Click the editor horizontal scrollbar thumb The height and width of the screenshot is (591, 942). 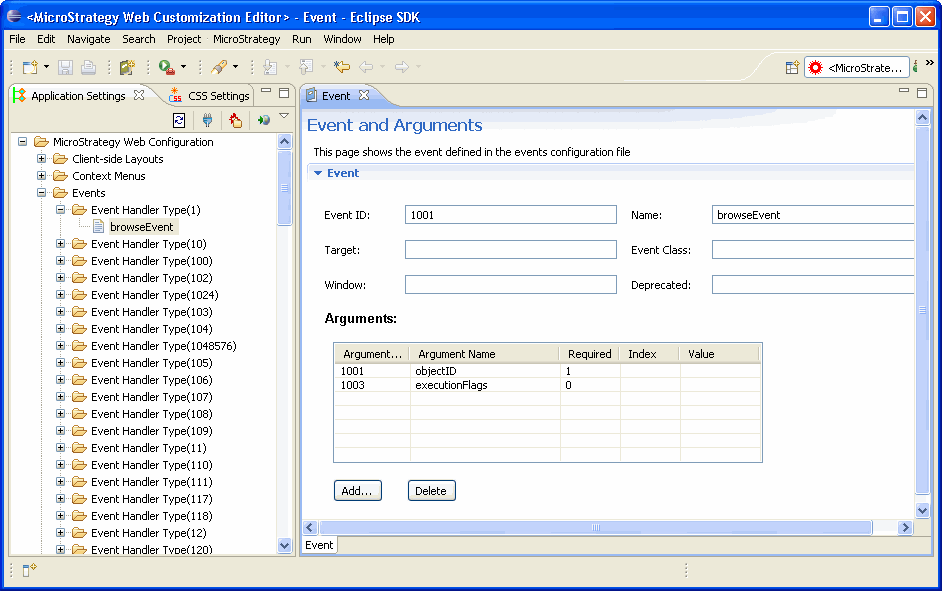point(595,527)
